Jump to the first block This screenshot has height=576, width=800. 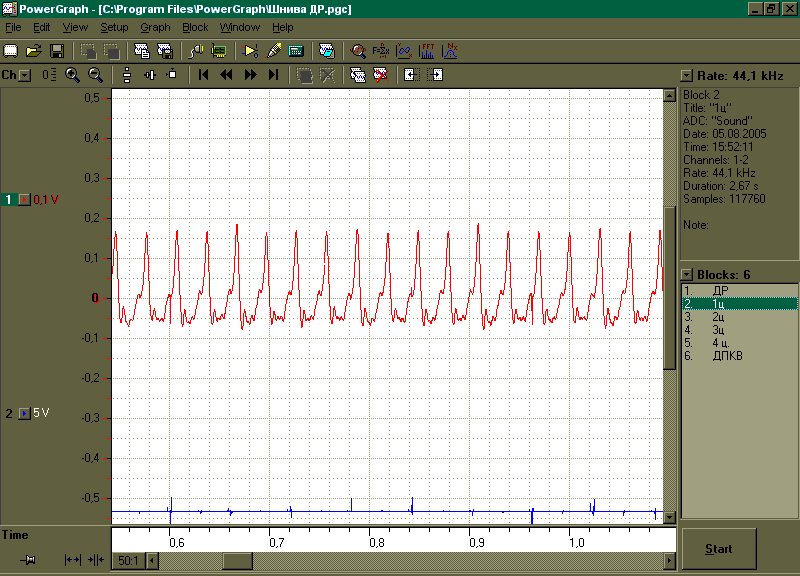[204, 75]
